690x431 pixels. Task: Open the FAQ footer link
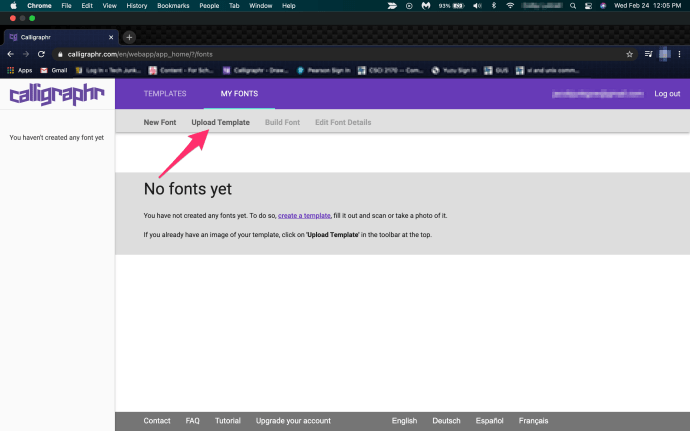(x=192, y=421)
